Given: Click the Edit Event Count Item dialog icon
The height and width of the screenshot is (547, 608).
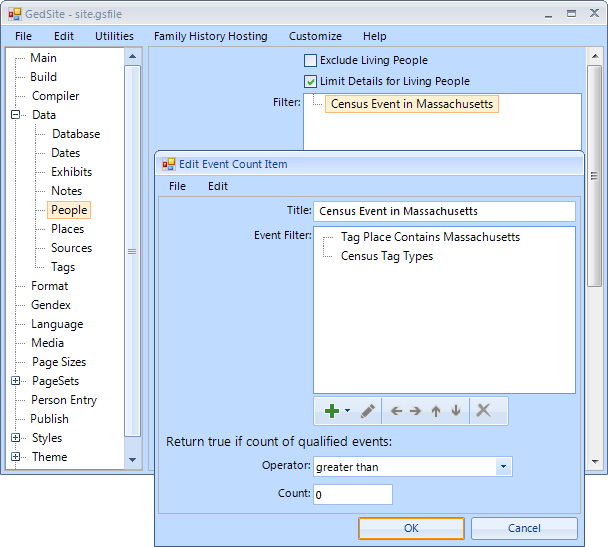Looking at the screenshot, I should pos(169,164).
